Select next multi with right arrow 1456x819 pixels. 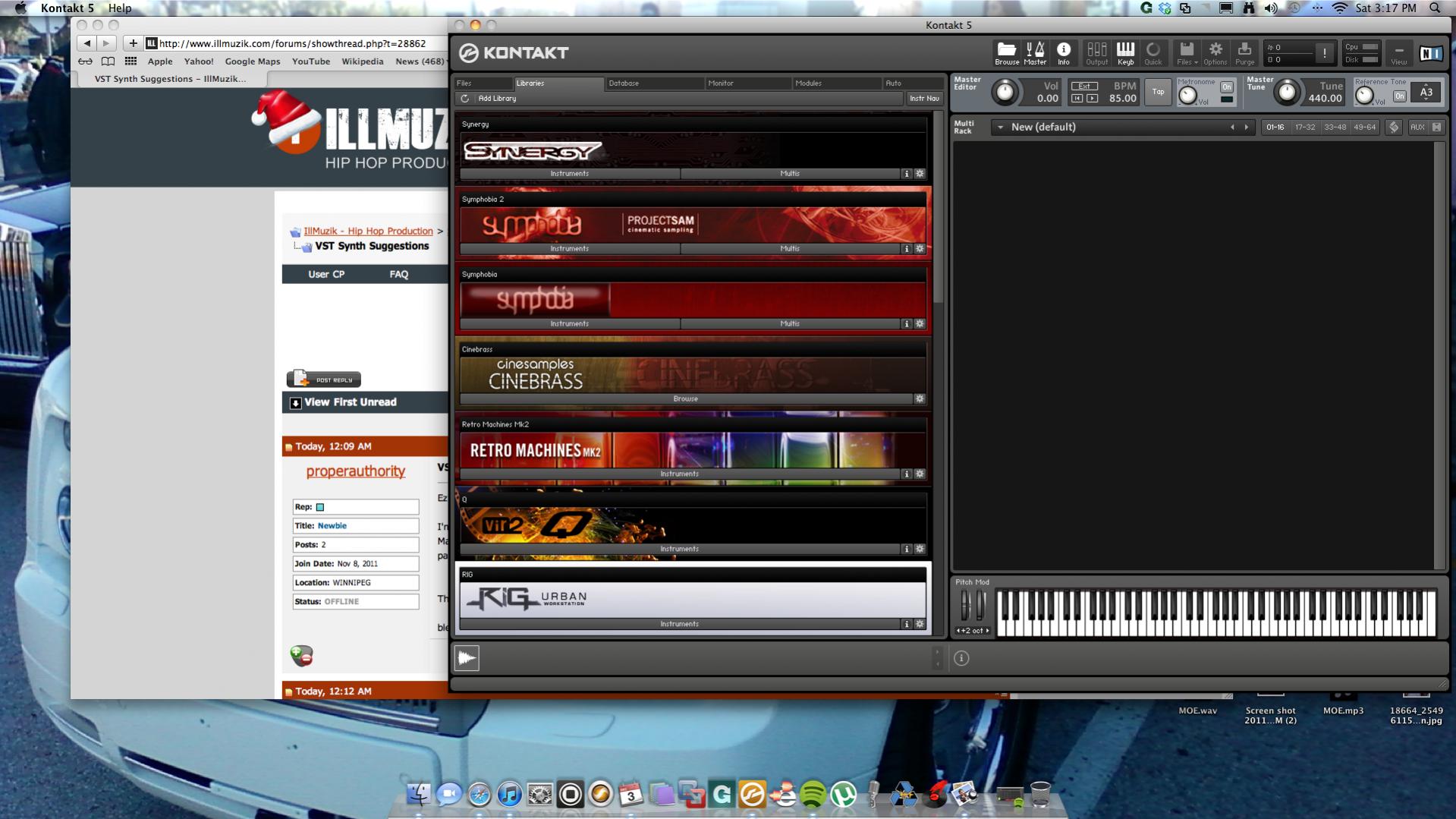tap(1246, 128)
